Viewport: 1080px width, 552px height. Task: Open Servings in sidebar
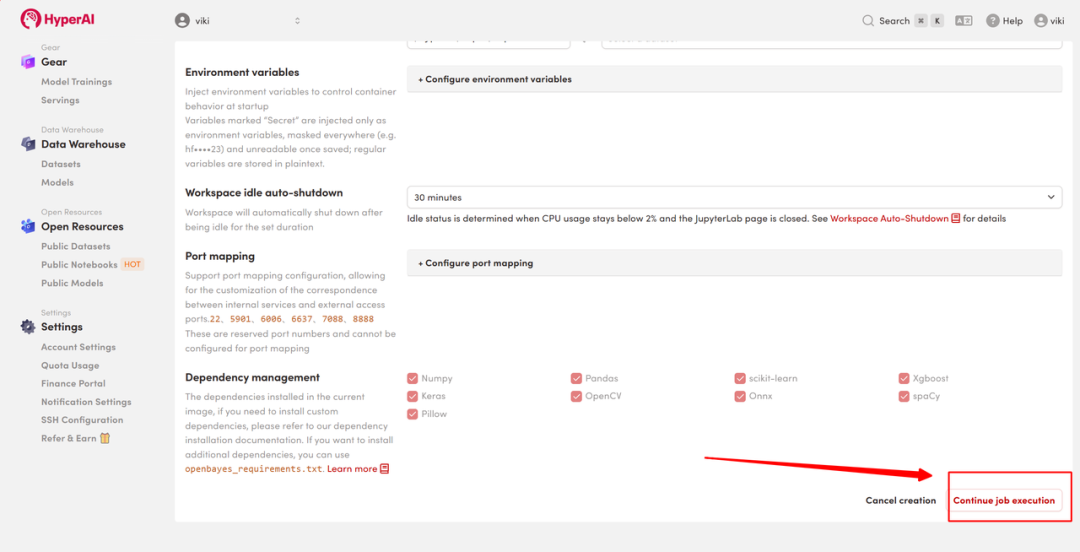[x=61, y=101]
